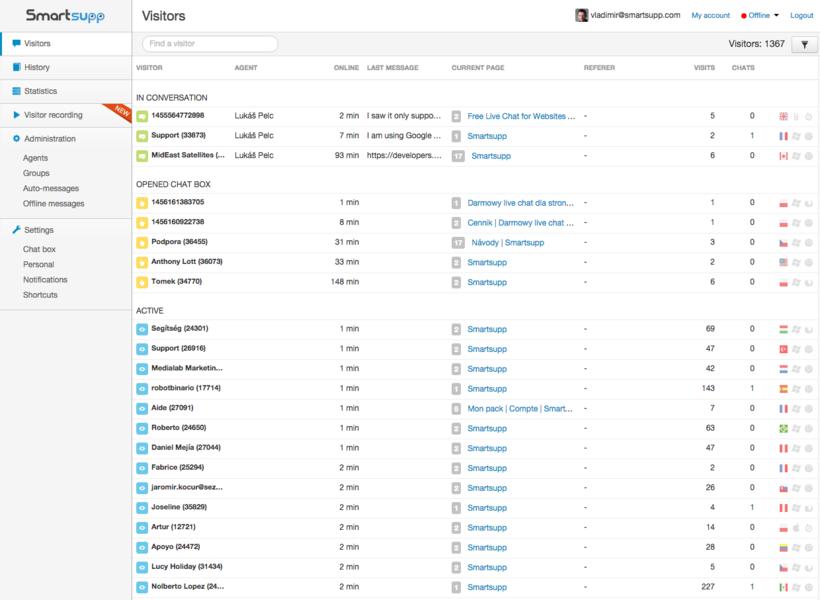Click chat icon of Support (33873)

tap(142, 136)
